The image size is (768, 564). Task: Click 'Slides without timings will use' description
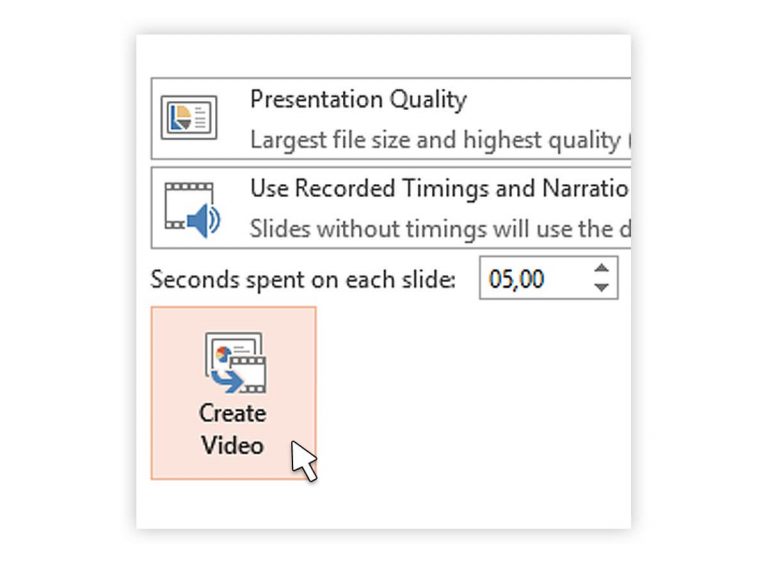(x=438, y=229)
